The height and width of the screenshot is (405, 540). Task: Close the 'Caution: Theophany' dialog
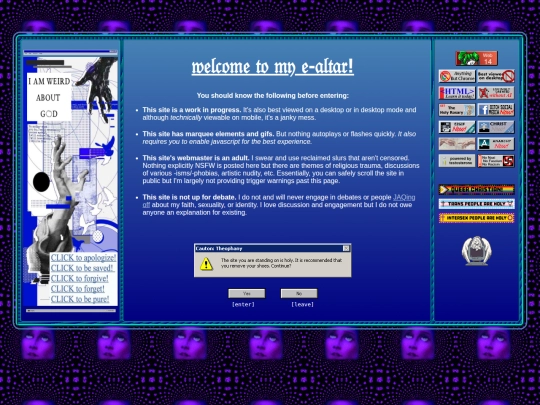click(346, 248)
